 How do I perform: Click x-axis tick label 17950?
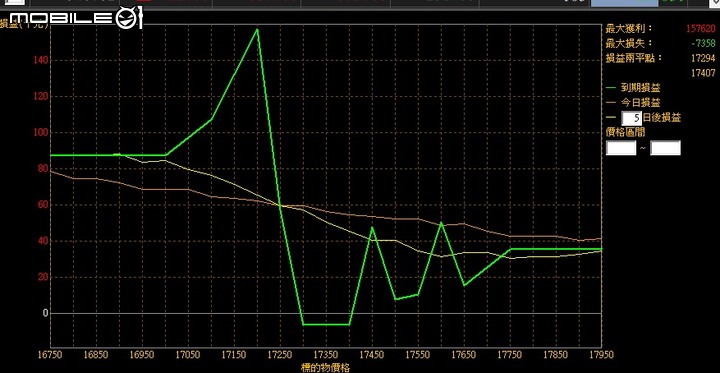click(x=601, y=355)
